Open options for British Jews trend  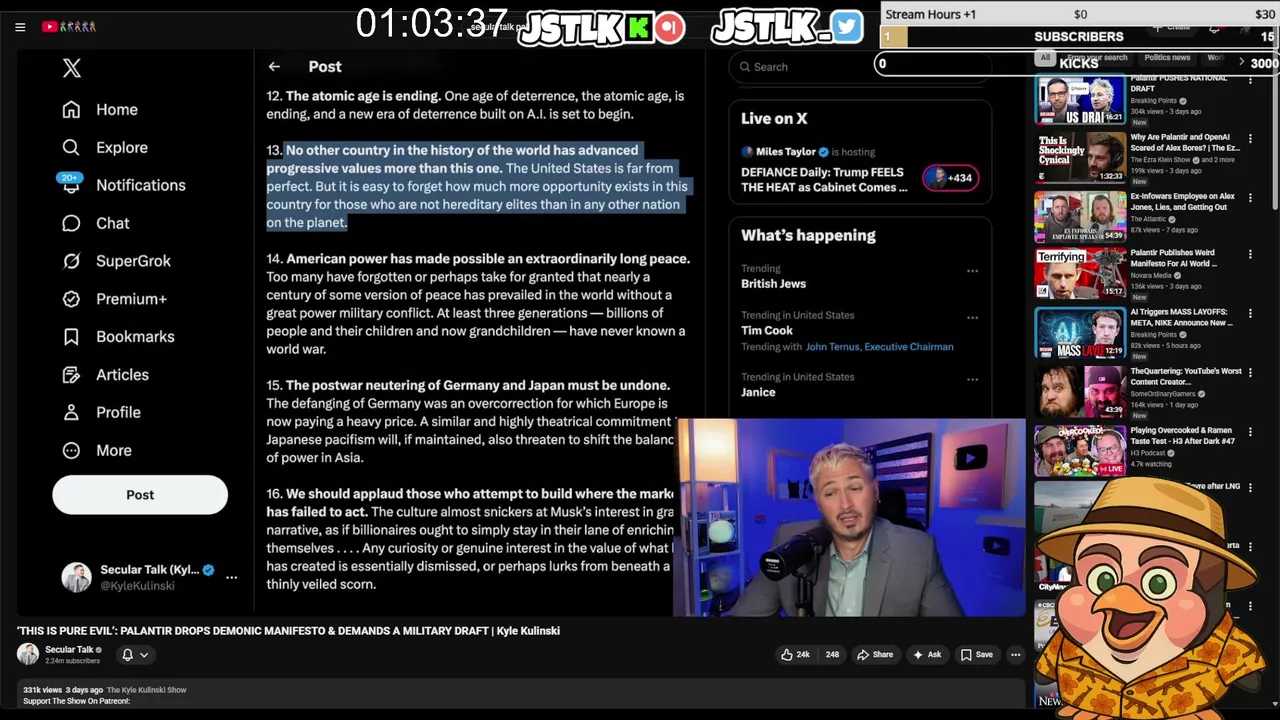click(x=972, y=271)
